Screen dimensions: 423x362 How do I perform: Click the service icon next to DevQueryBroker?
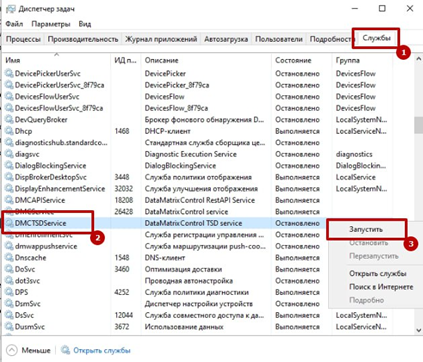coord(9,119)
